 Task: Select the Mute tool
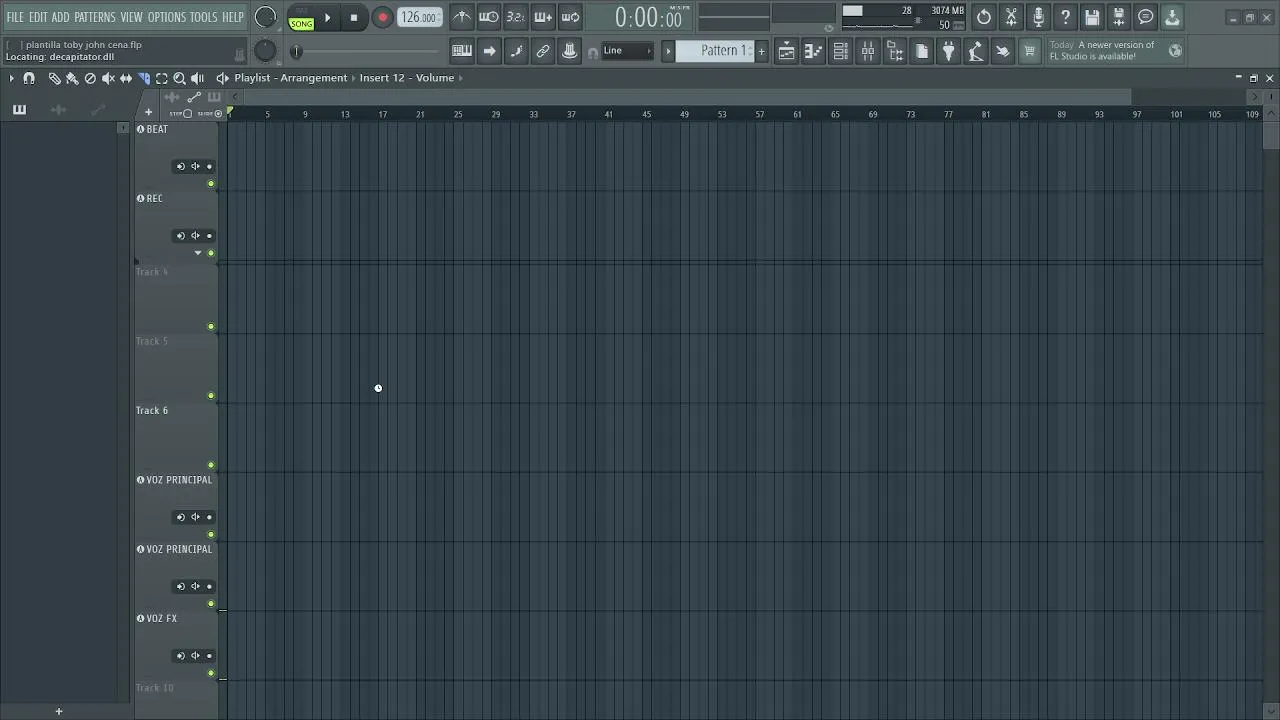point(108,78)
